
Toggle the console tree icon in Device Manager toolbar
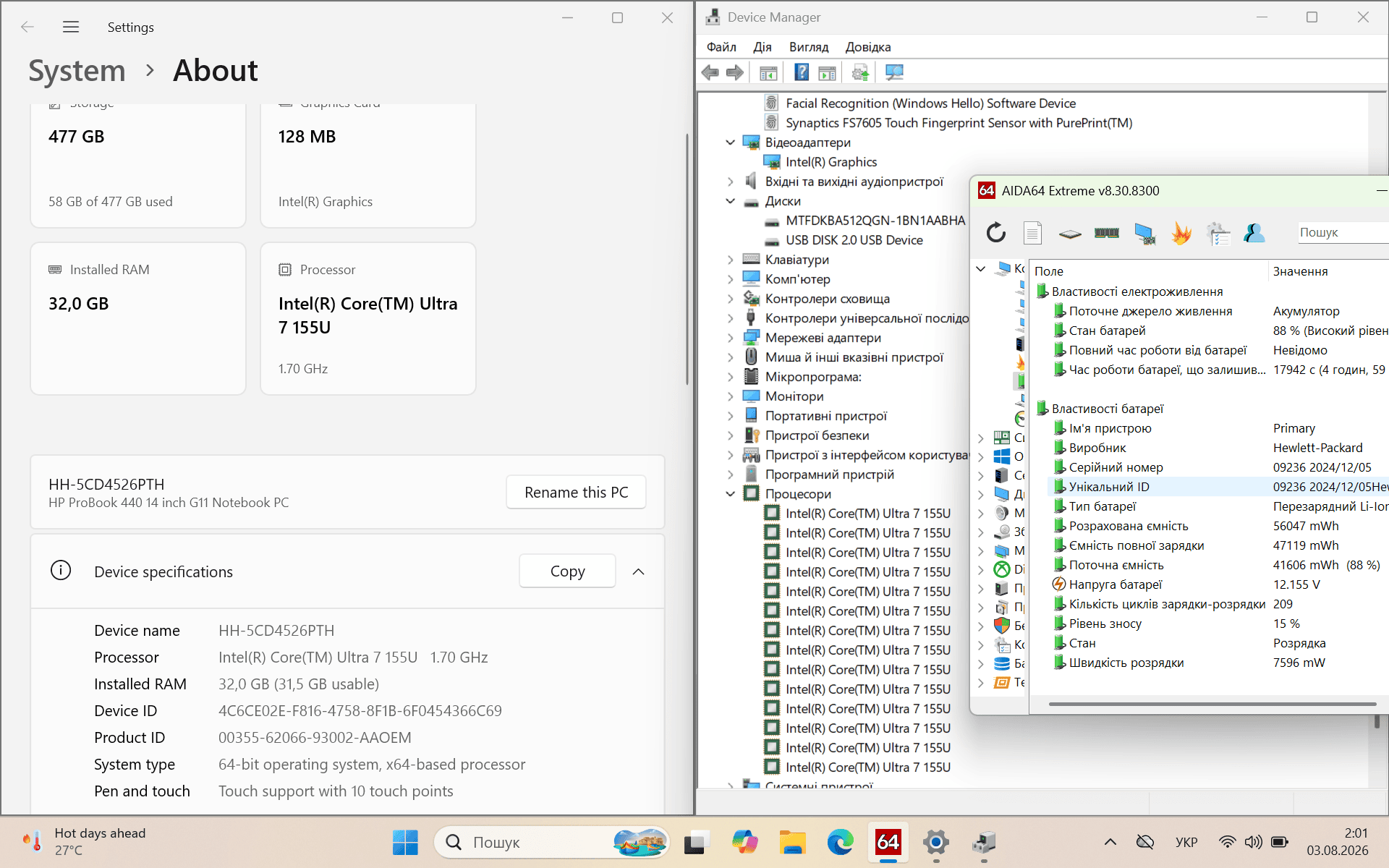(768, 72)
